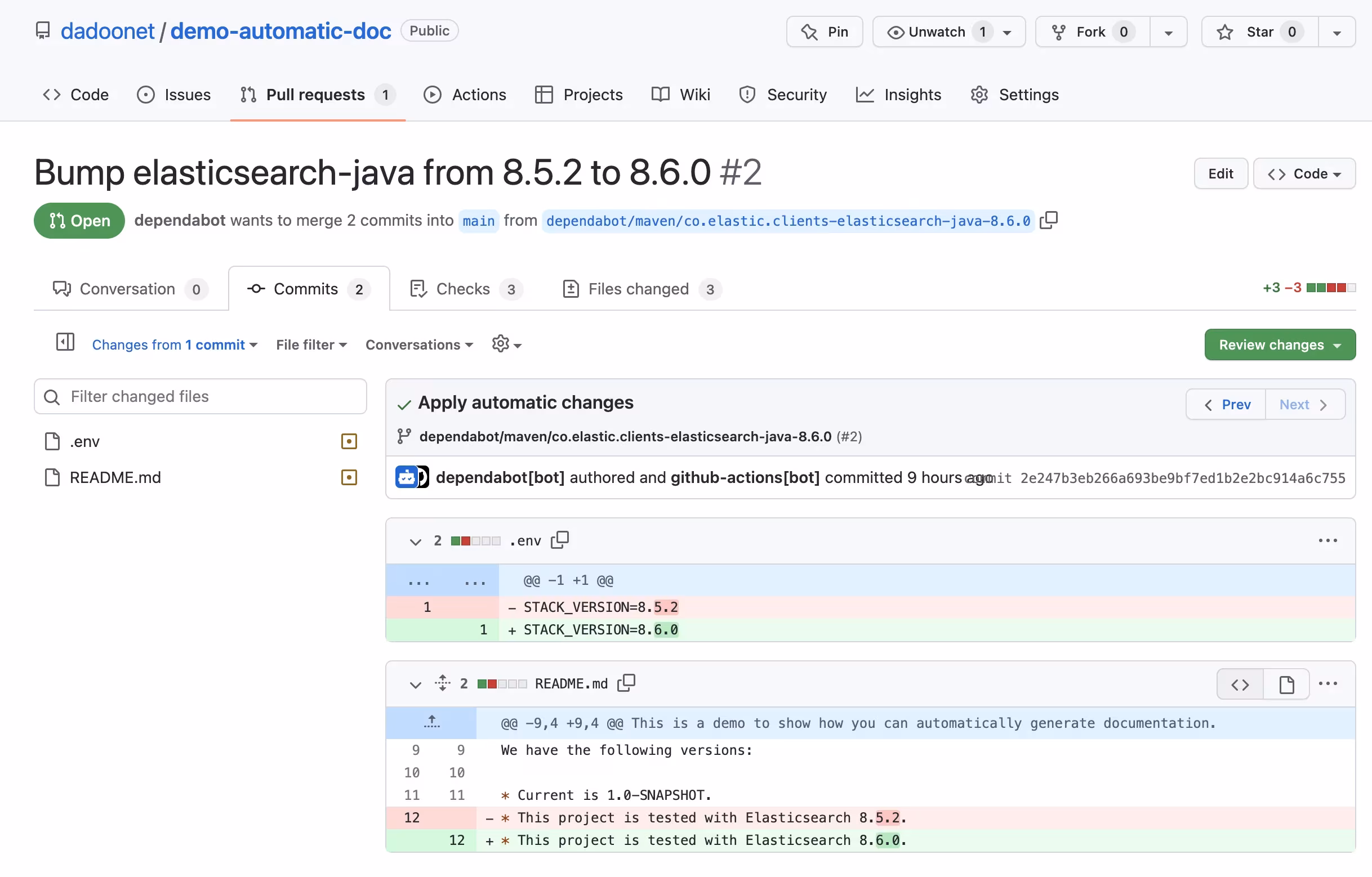Click the Filter changed files field

(200, 396)
